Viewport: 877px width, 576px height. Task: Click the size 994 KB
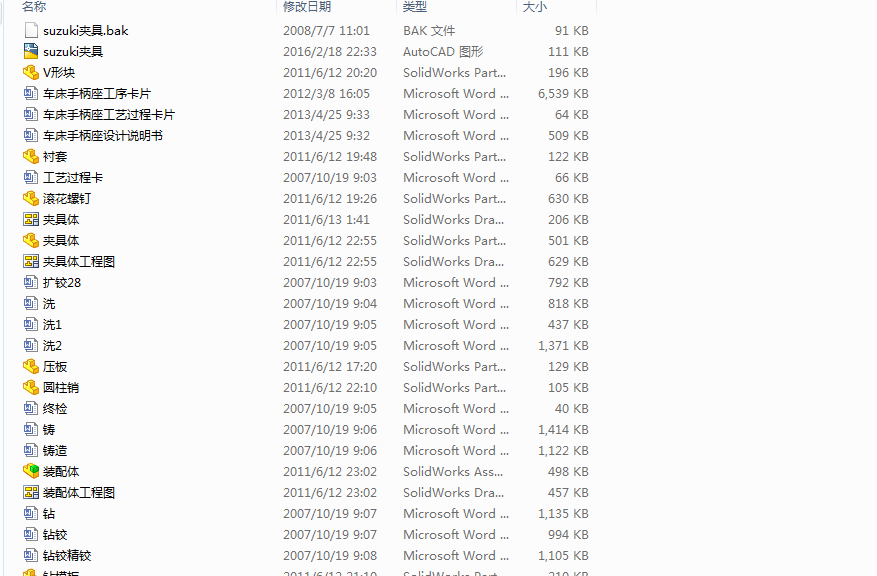[568, 534]
